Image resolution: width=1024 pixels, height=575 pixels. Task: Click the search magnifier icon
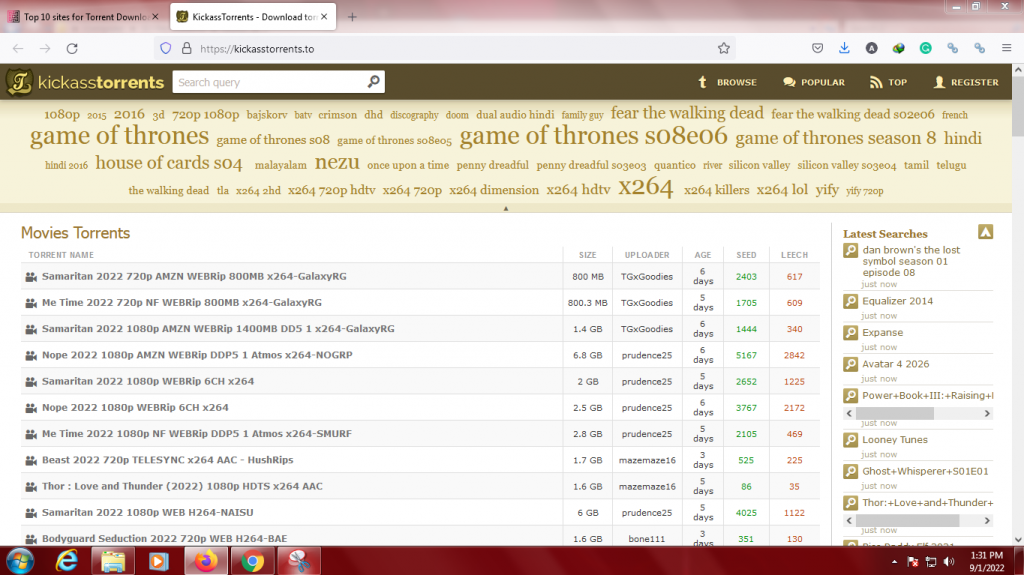pyautogui.click(x=373, y=82)
